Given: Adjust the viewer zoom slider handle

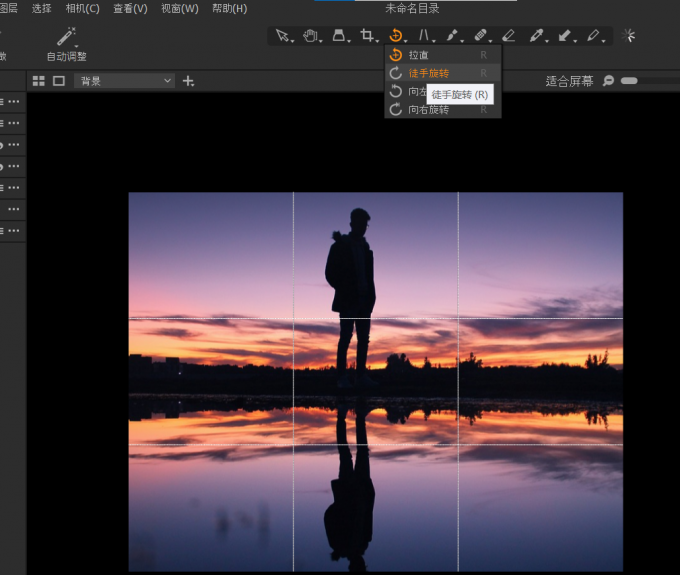Looking at the screenshot, I should (x=629, y=81).
